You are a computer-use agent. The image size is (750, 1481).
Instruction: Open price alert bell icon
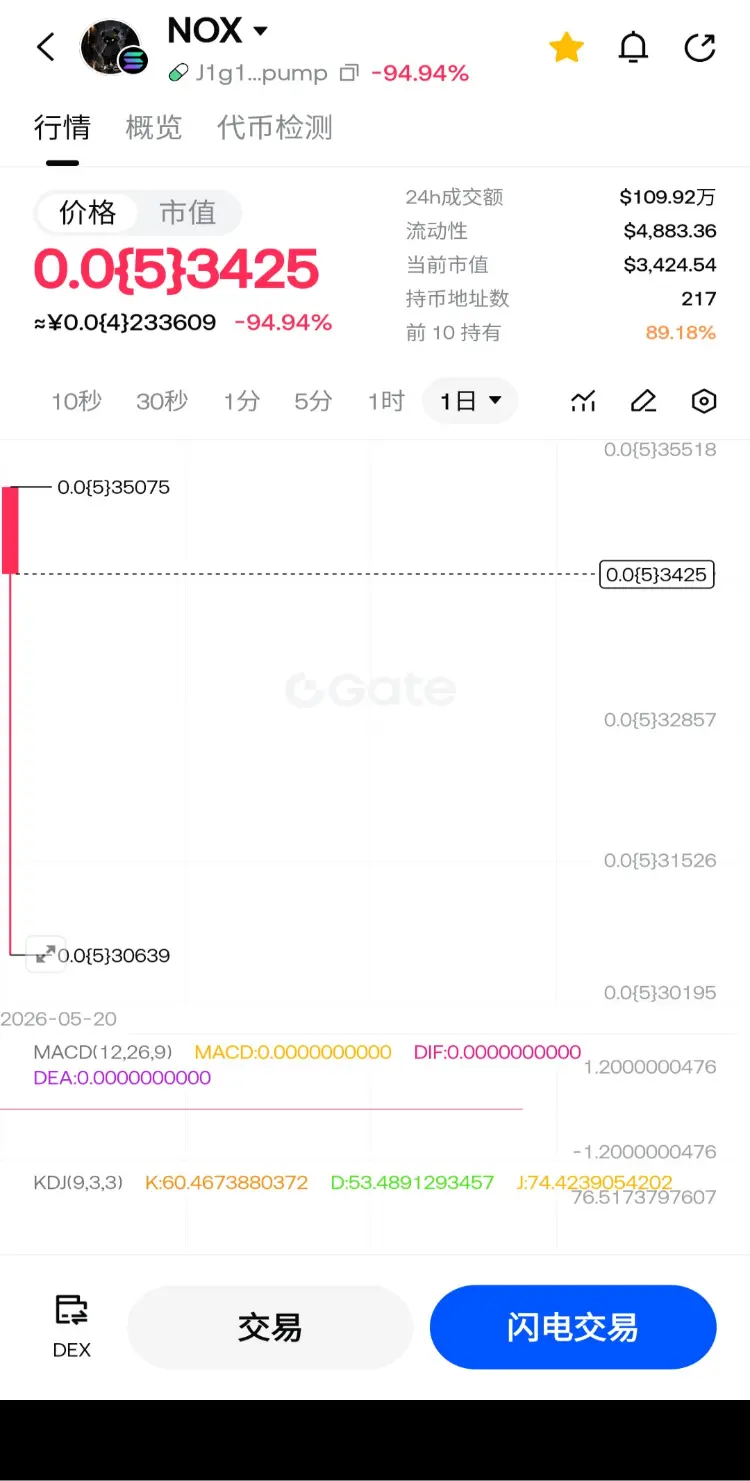click(x=633, y=47)
